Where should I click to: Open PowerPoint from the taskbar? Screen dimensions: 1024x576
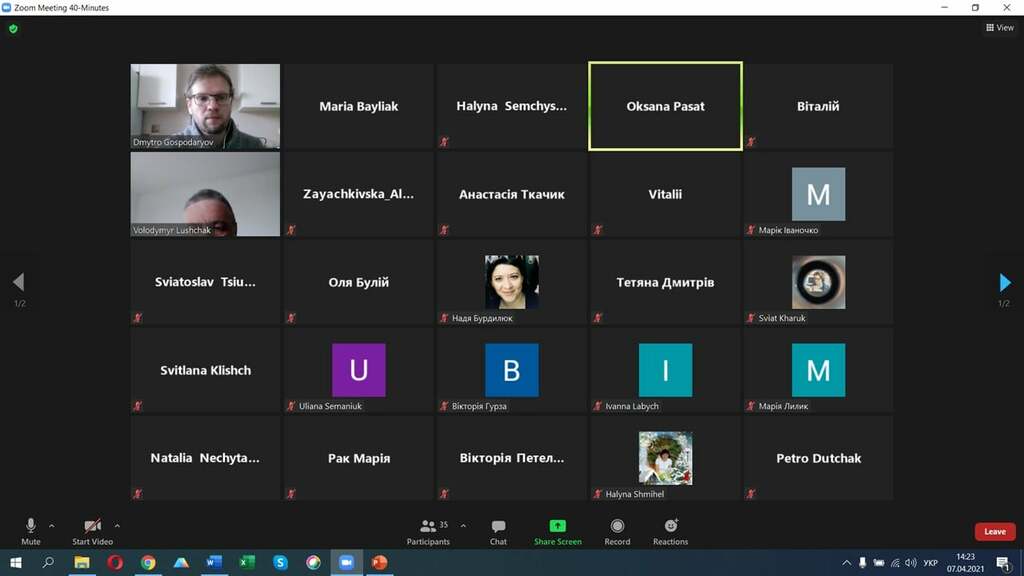click(x=379, y=562)
